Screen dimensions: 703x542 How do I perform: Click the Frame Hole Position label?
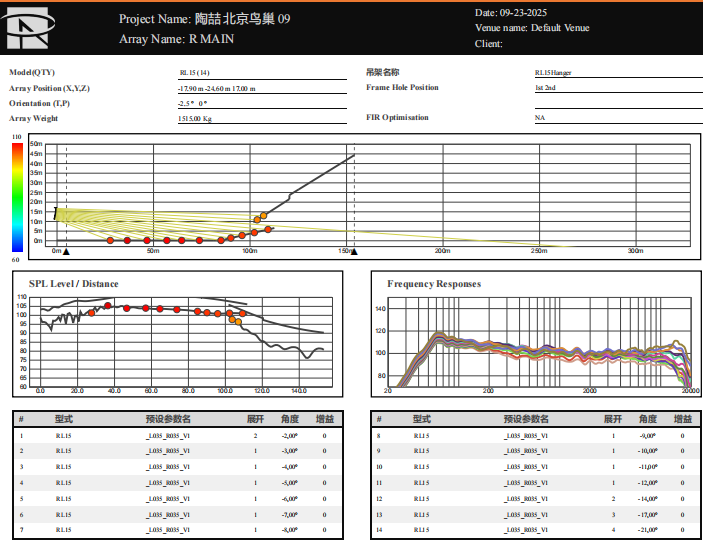click(402, 87)
